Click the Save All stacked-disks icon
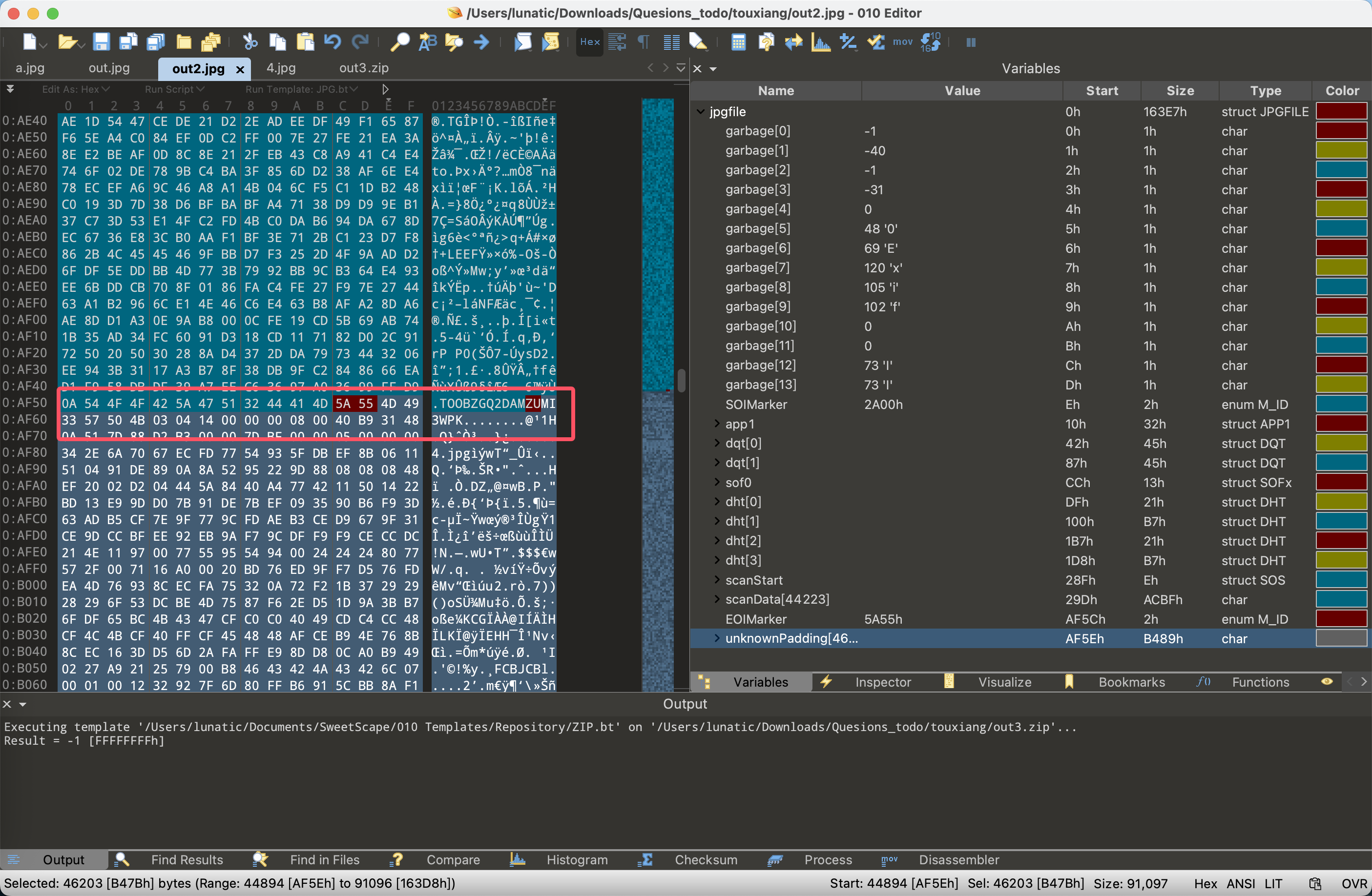This screenshot has height=896, width=1372. pyautogui.click(x=156, y=41)
